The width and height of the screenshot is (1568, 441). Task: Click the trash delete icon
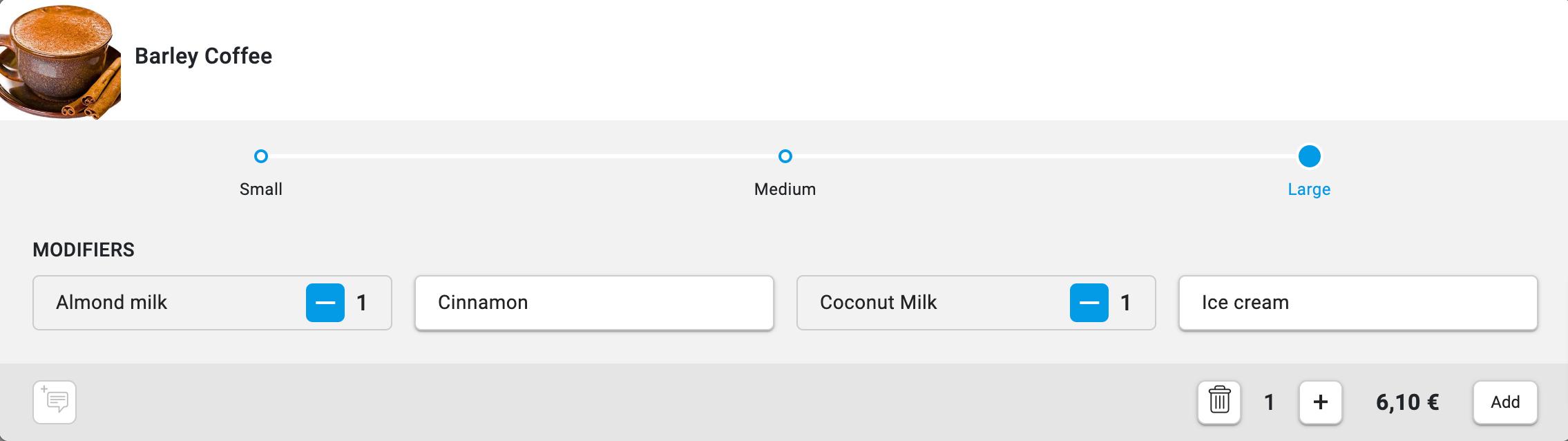tap(1219, 402)
